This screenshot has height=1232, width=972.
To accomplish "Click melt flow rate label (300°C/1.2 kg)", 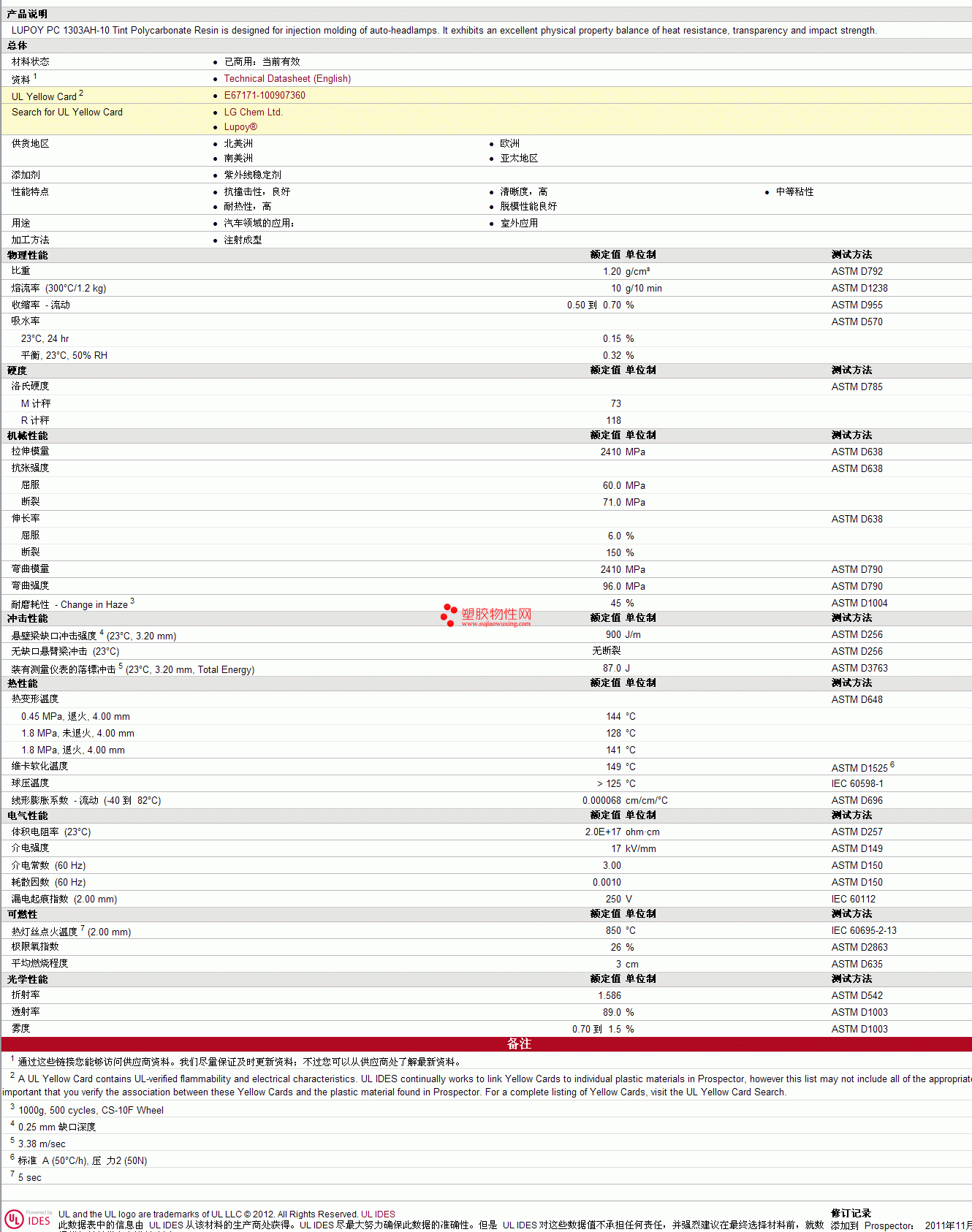I will (x=58, y=288).
